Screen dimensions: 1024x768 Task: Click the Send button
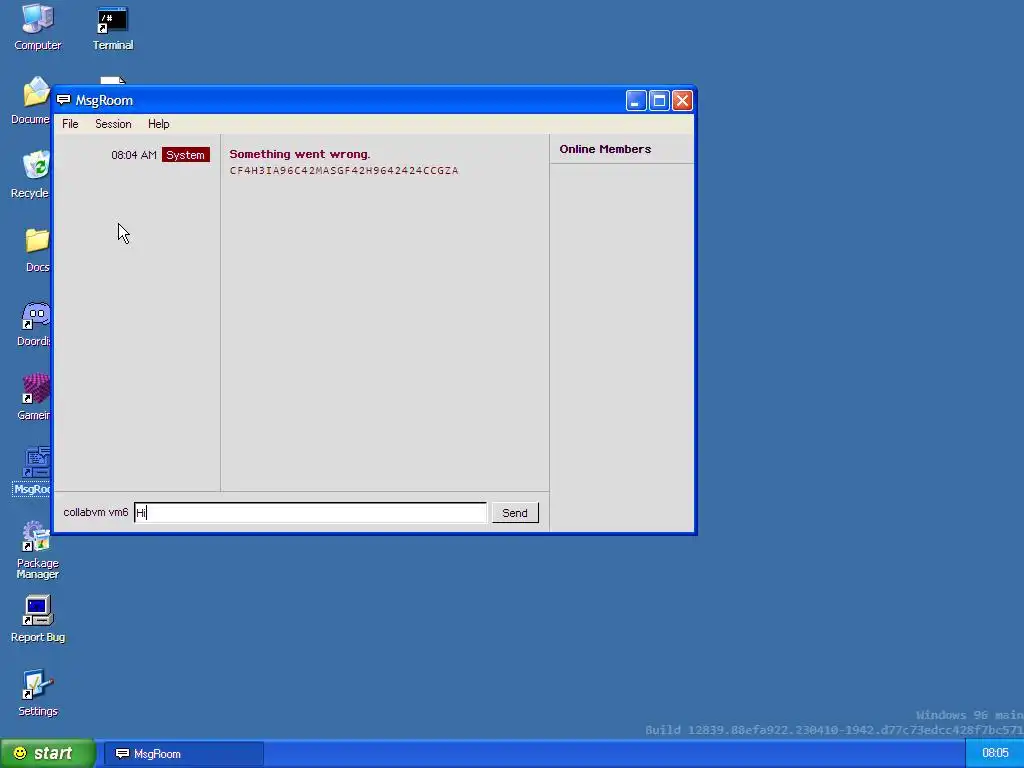(x=515, y=513)
